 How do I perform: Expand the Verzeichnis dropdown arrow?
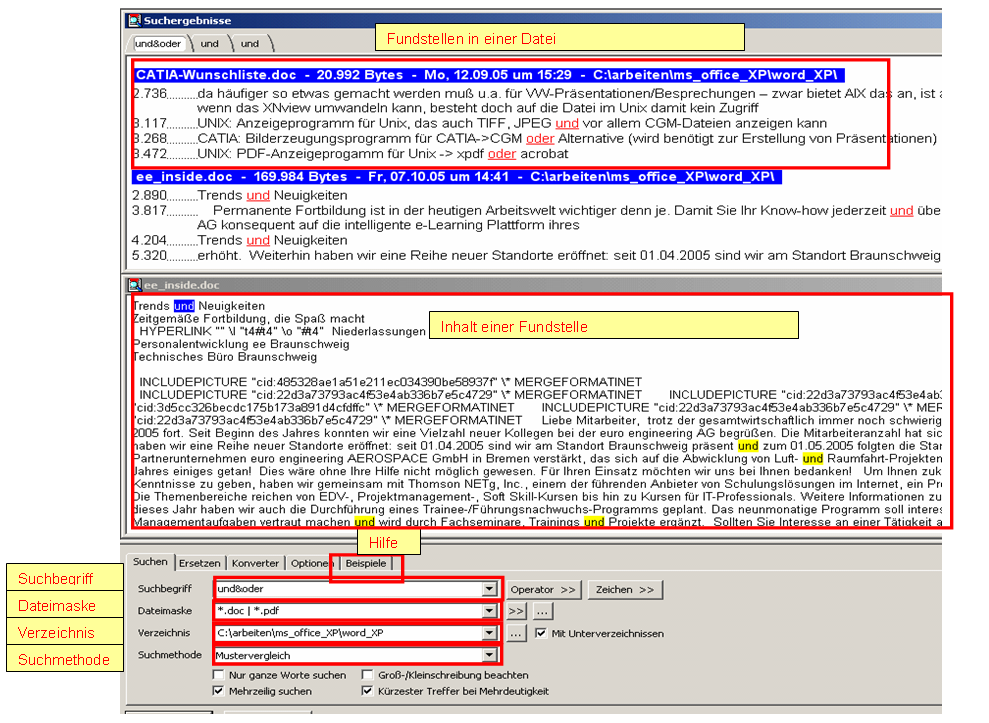pyautogui.click(x=489, y=633)
